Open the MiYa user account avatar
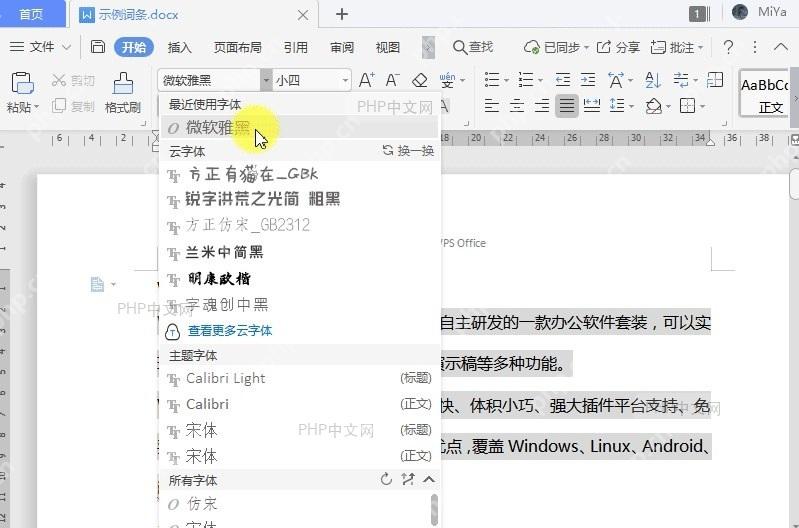The image size is (799, 528). click(740, 12)
